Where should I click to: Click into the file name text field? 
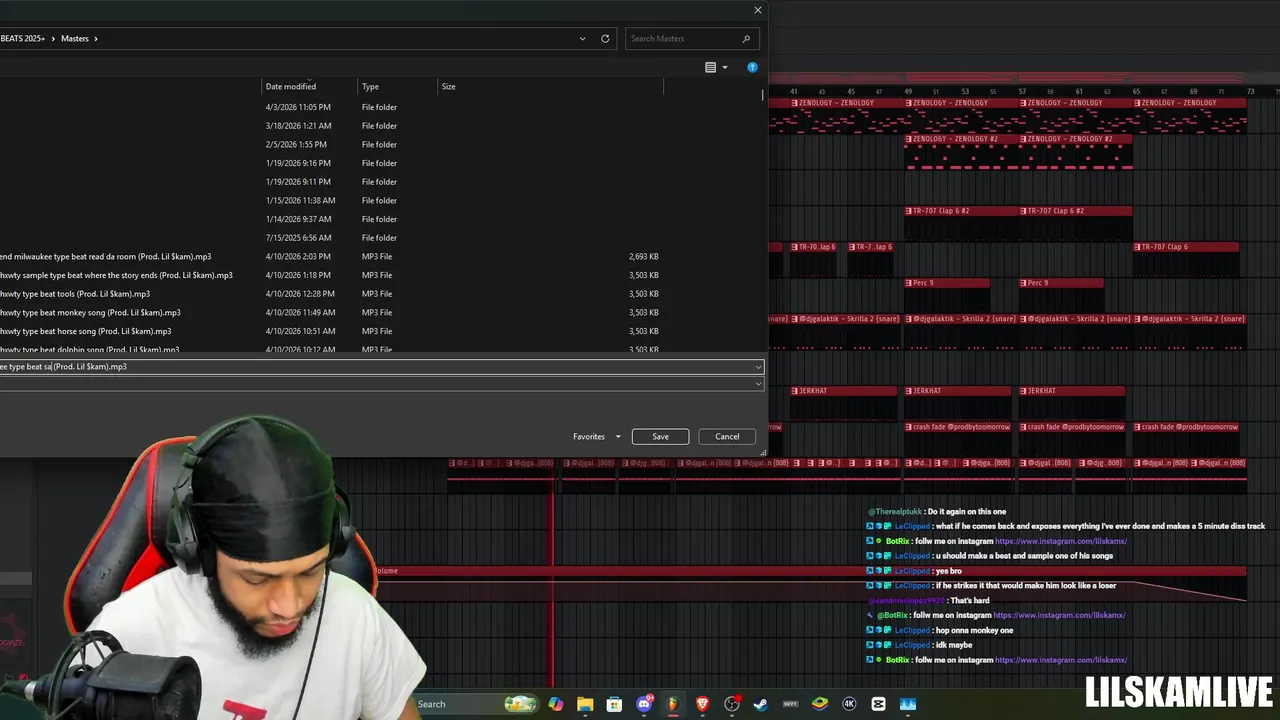(x=375, y=367)
